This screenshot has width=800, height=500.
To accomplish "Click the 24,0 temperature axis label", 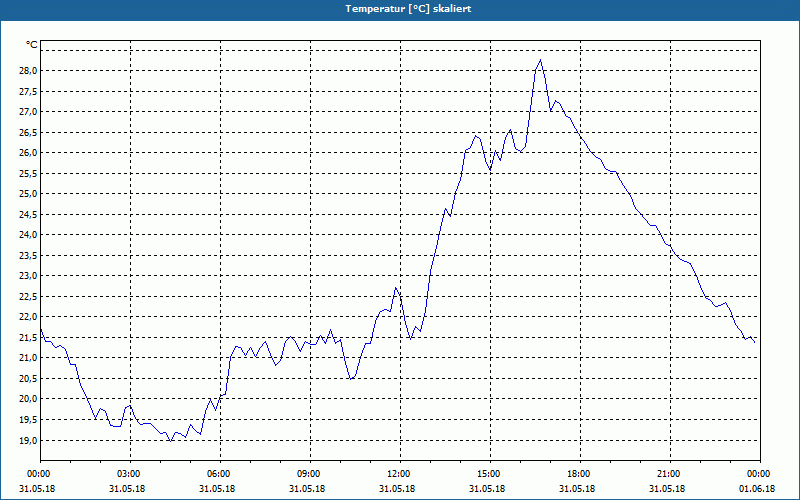I will tap(29, 235).
